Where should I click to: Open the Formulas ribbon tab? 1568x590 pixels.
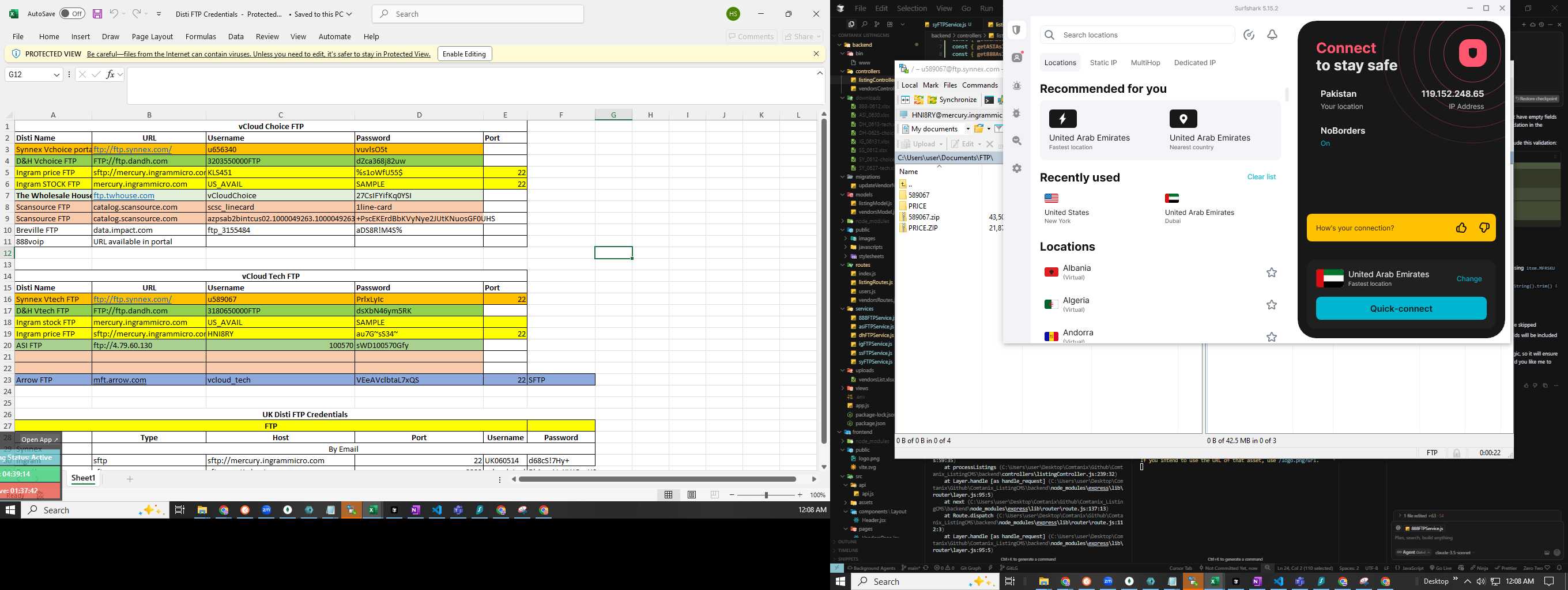[200, 36]
